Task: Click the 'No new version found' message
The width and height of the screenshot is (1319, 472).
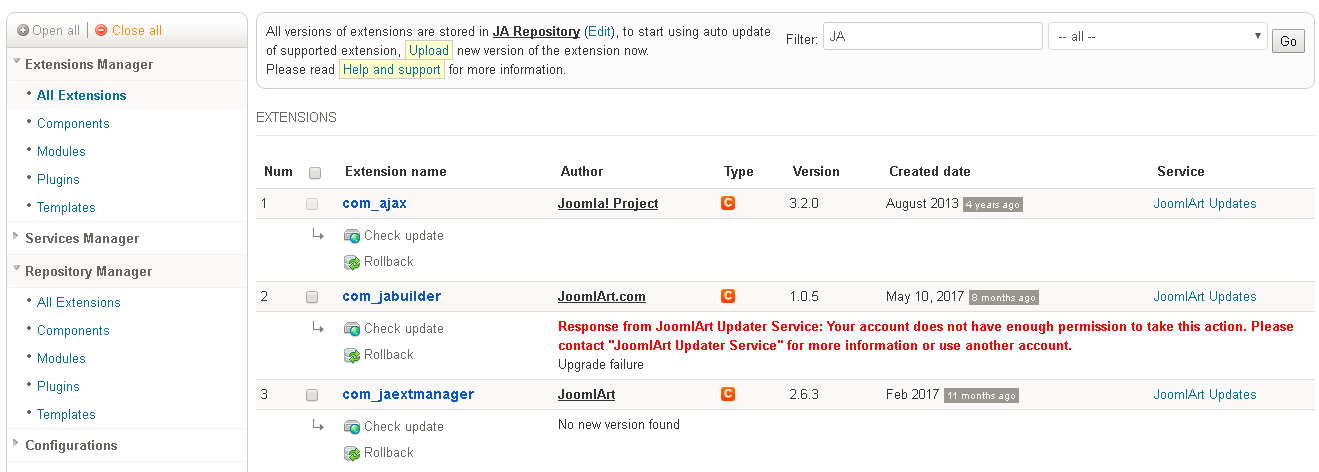Action: coord(619,424)
